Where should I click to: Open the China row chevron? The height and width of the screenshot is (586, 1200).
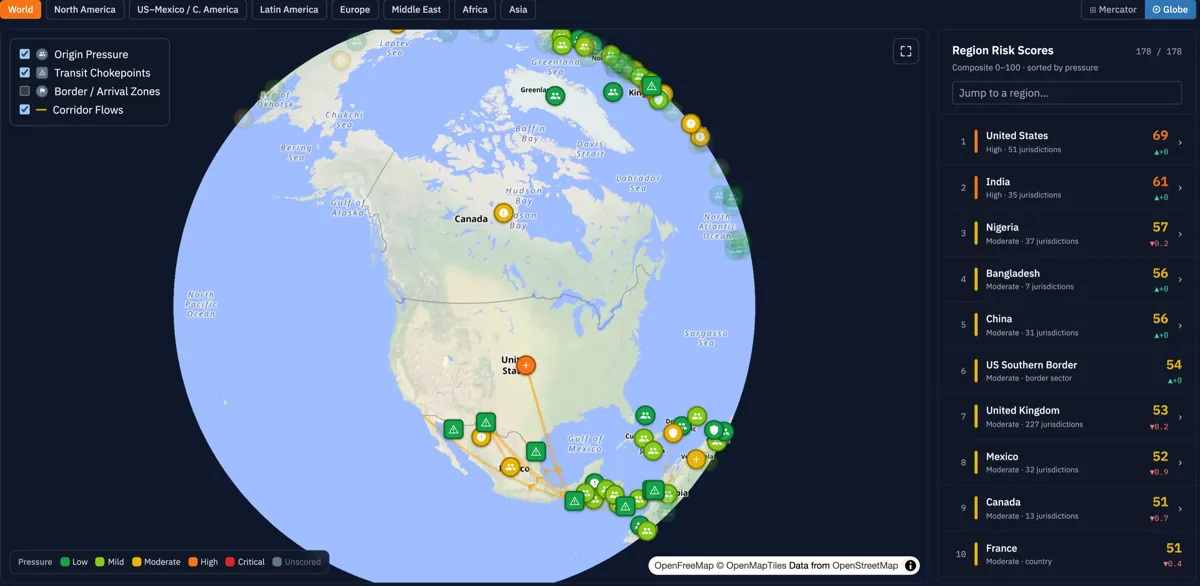point(1180,326)
